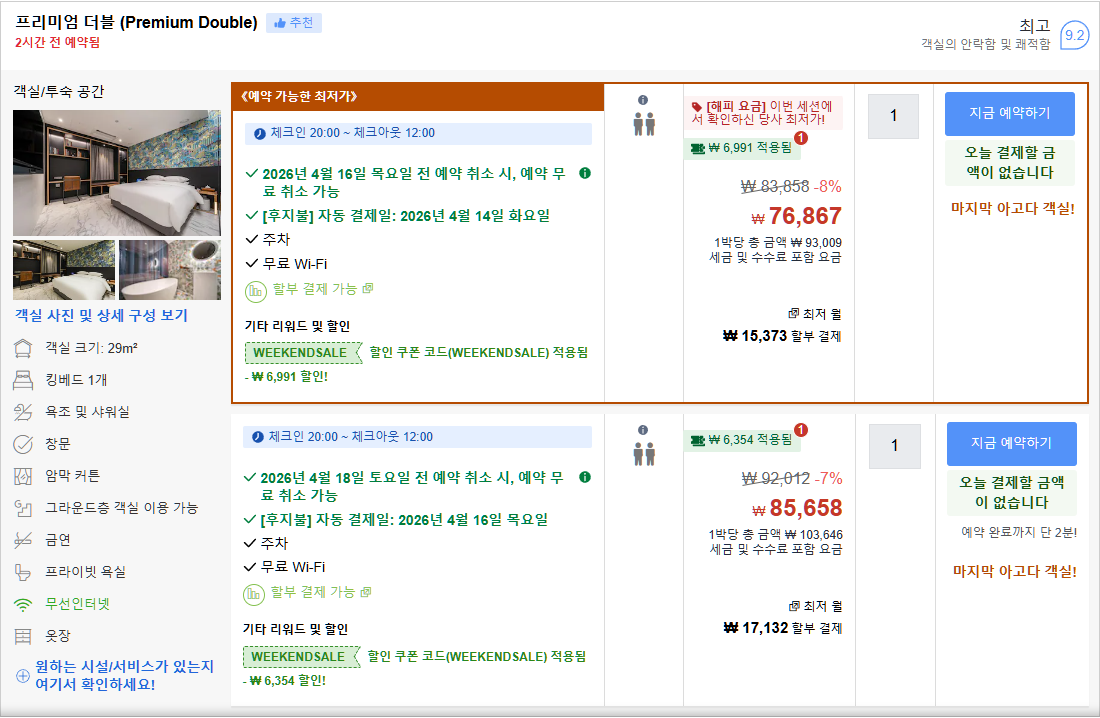Image resolution: width=1100 pixels, height=718 pixels.
Task: Open 객실 사진 및 상세 구성 보기 link
Action: (102, 316)
